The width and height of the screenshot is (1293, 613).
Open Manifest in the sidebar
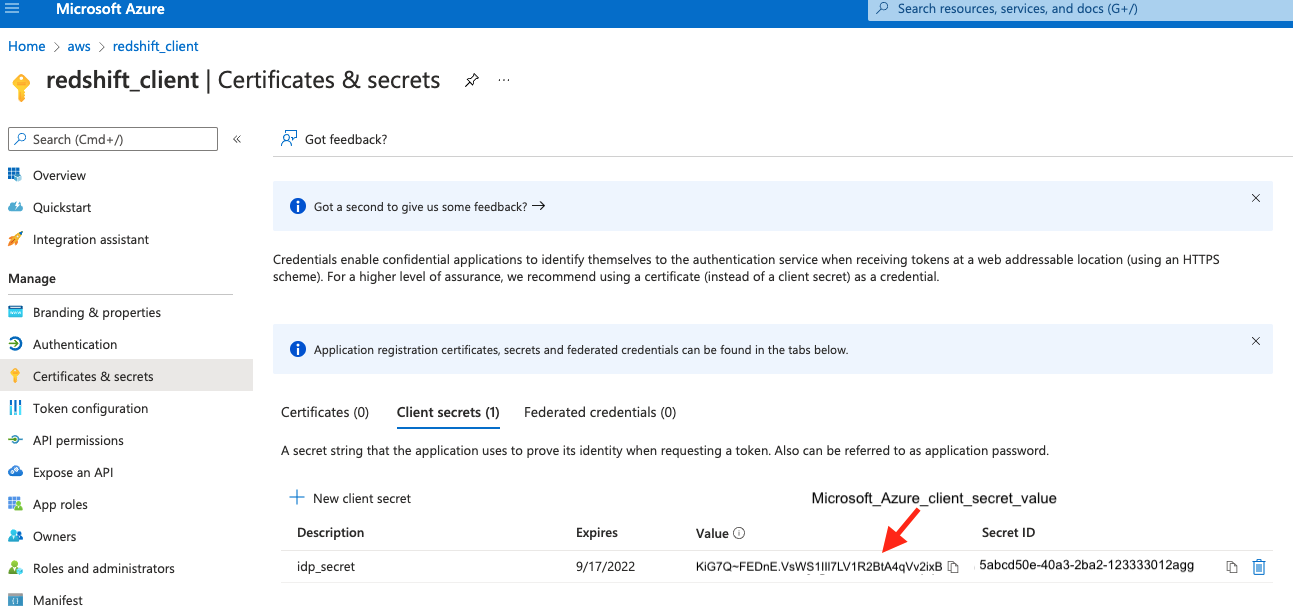(x=58, y=600)
